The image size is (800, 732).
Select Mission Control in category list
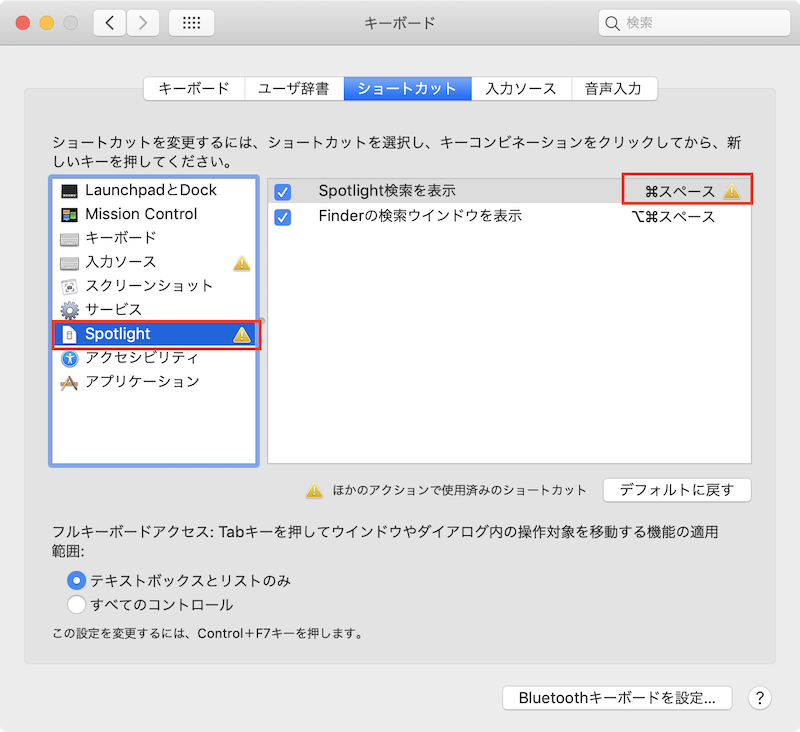[154, 214]
